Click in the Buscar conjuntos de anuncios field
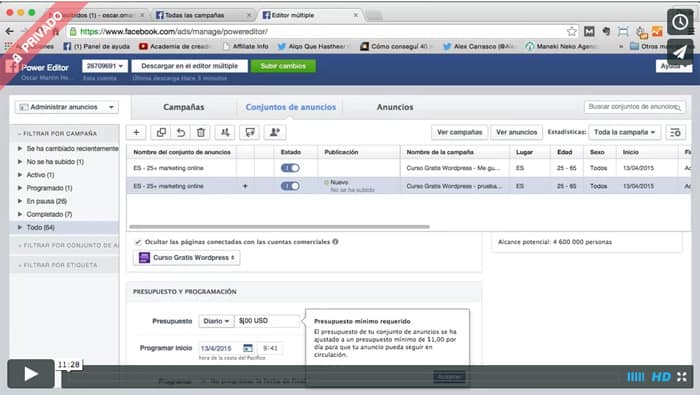The image size is (700, 395). pos(634,107)
